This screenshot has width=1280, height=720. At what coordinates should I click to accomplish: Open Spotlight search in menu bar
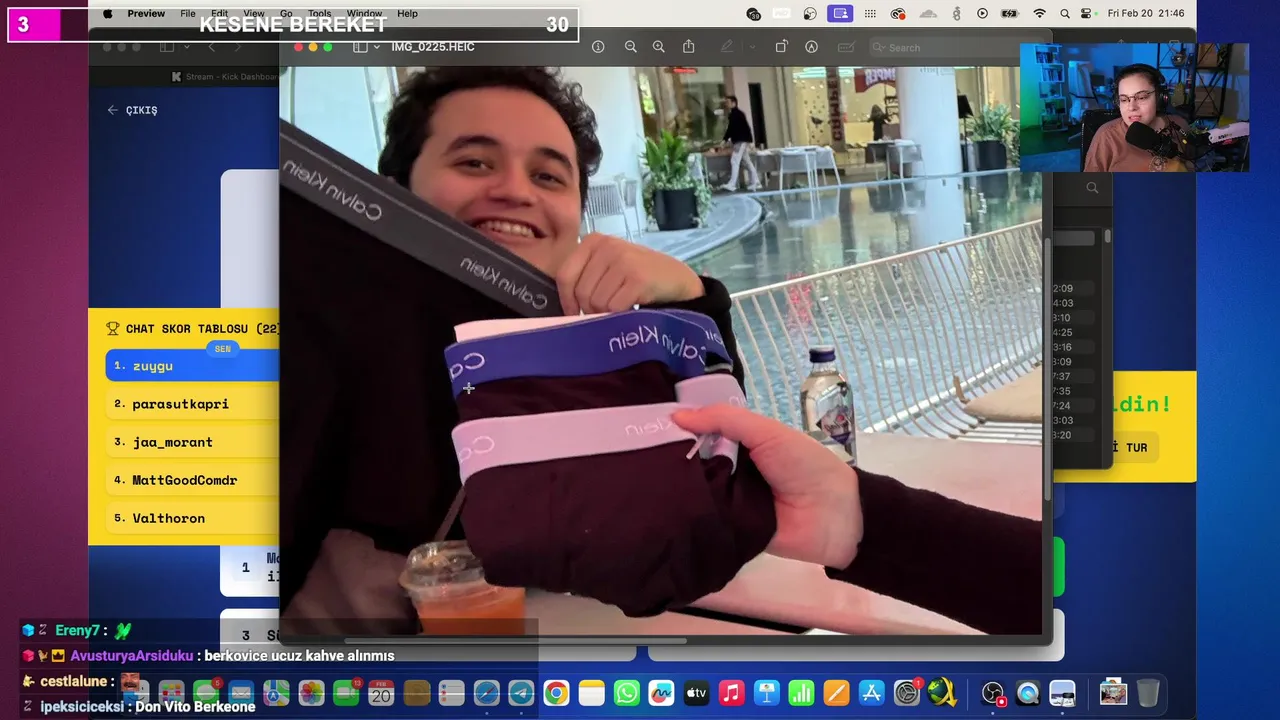pos(1066,14)
